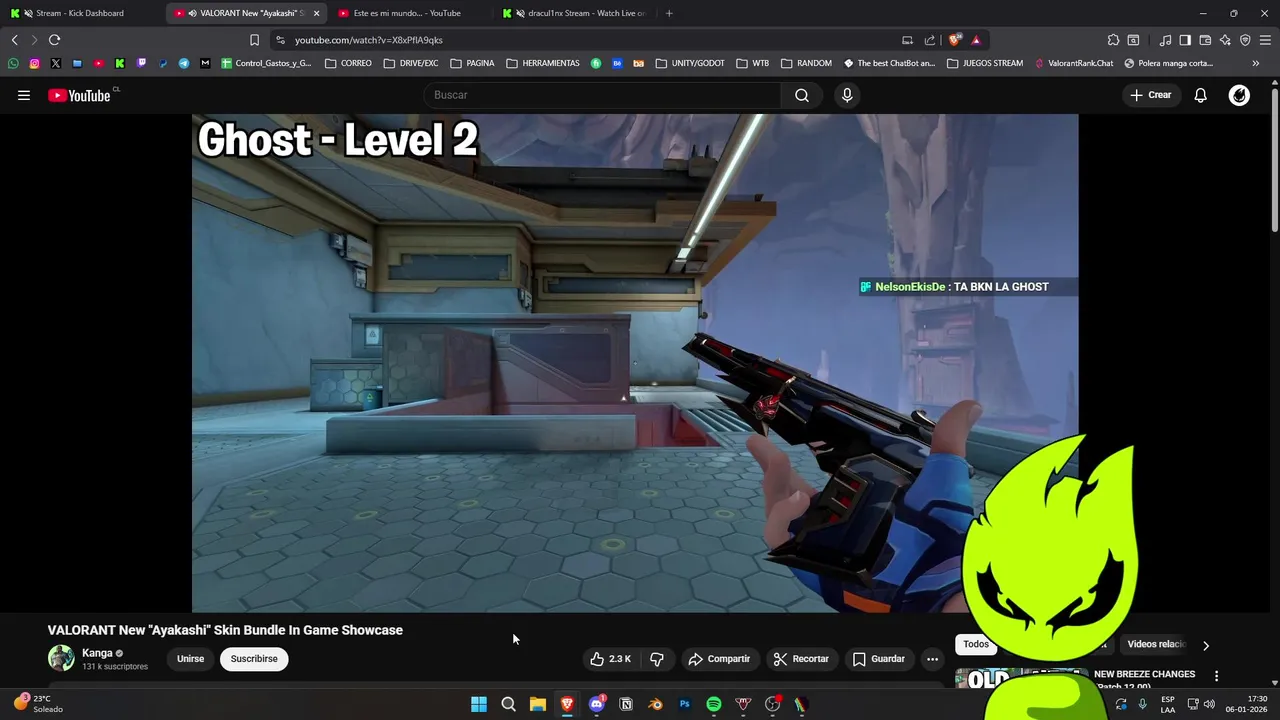This screenshot has height=720, width=1280.
Task: Click the Recortar clip button
Action: pyautogui.click(x=801, y=659)
